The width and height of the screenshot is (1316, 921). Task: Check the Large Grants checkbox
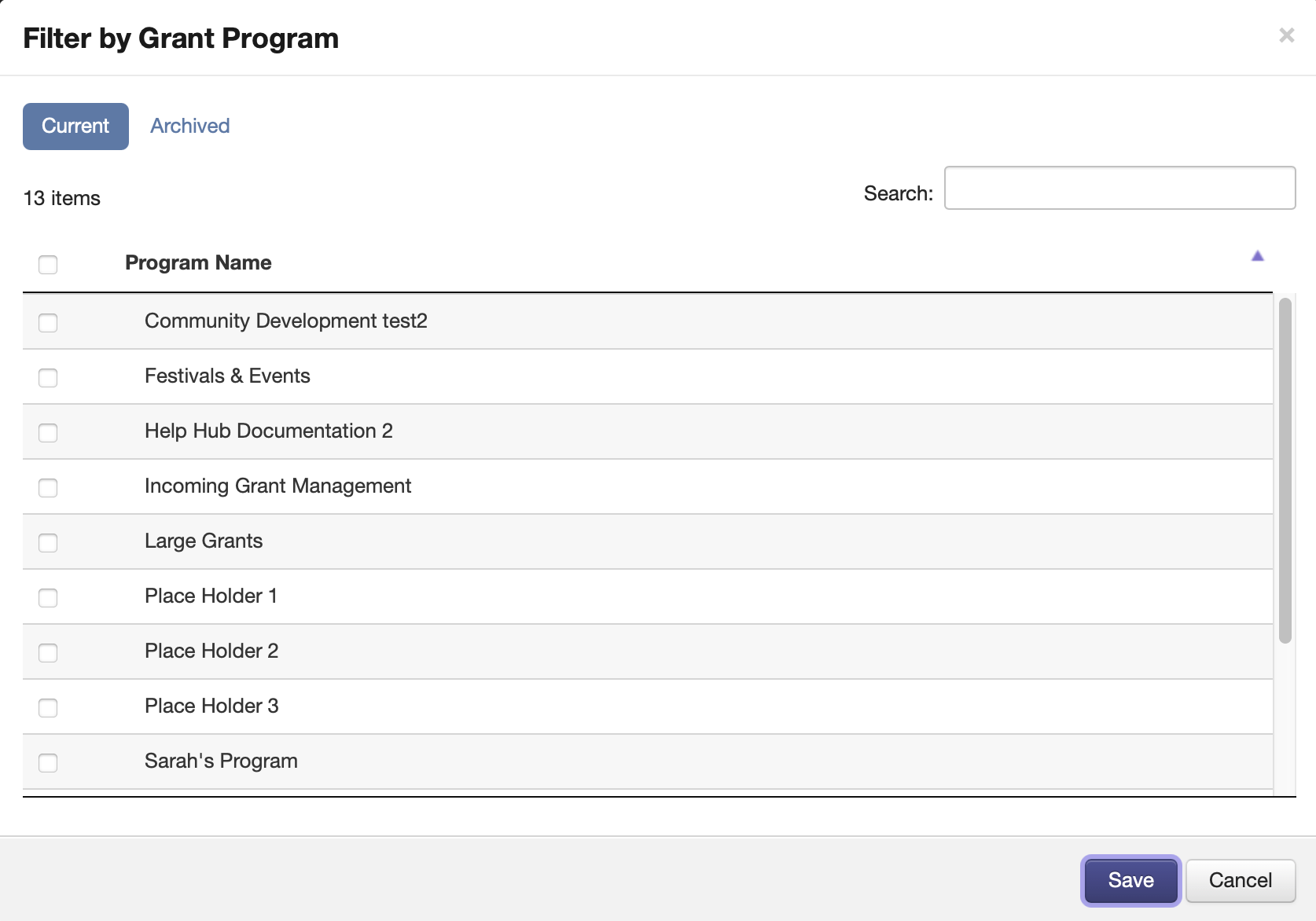(x=48, y=542)
